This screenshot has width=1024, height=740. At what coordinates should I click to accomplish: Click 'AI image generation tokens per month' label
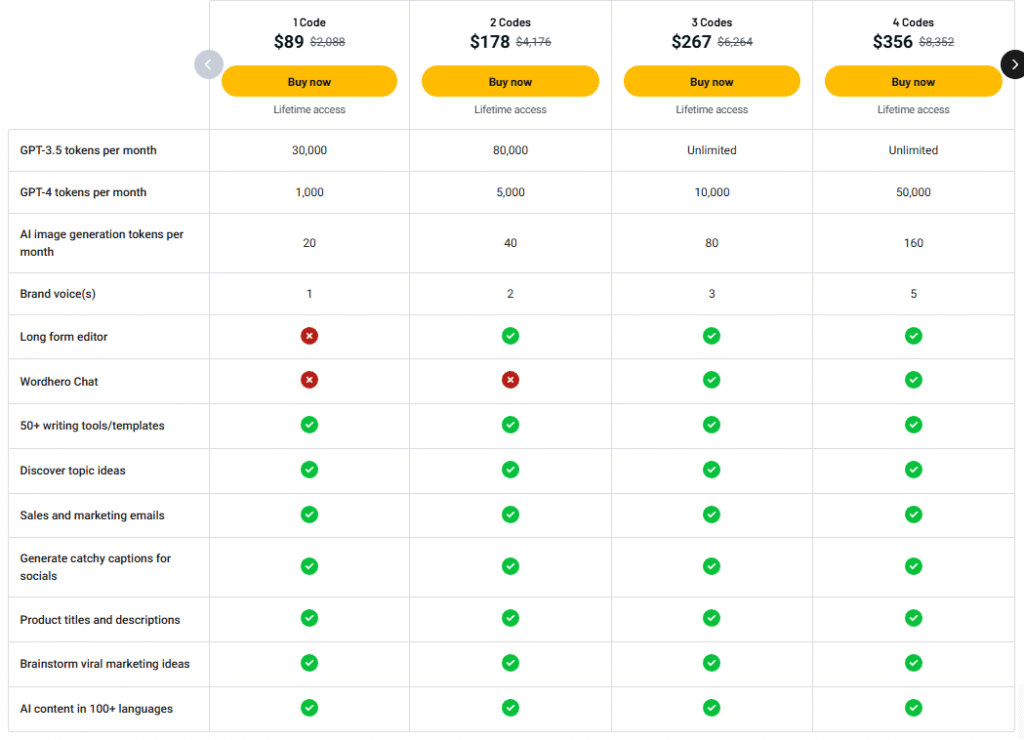(x=101, y=243)
